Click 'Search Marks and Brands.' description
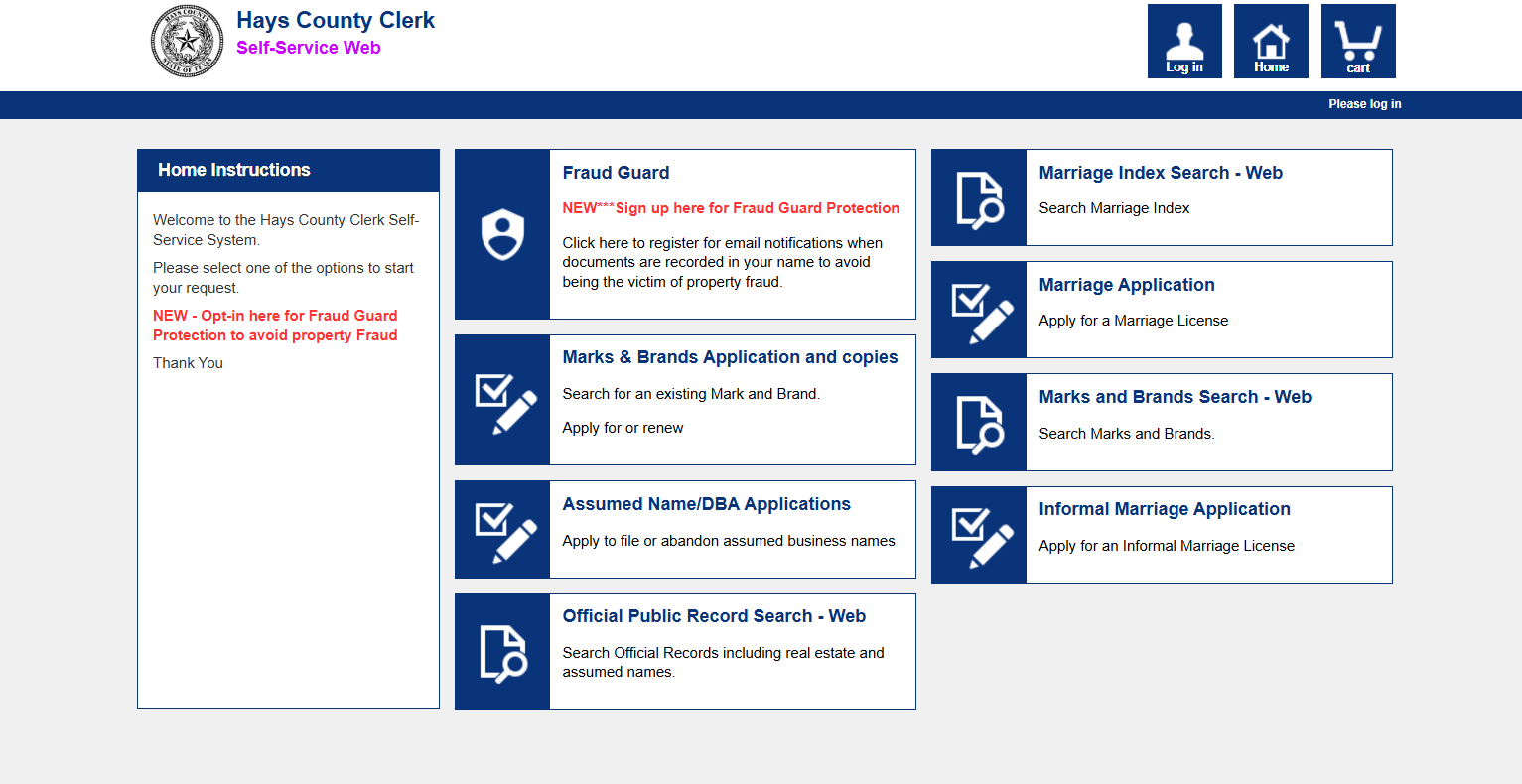Image resolution: width=1522 pixels, height=784 pixels. tap(1127, 434)
